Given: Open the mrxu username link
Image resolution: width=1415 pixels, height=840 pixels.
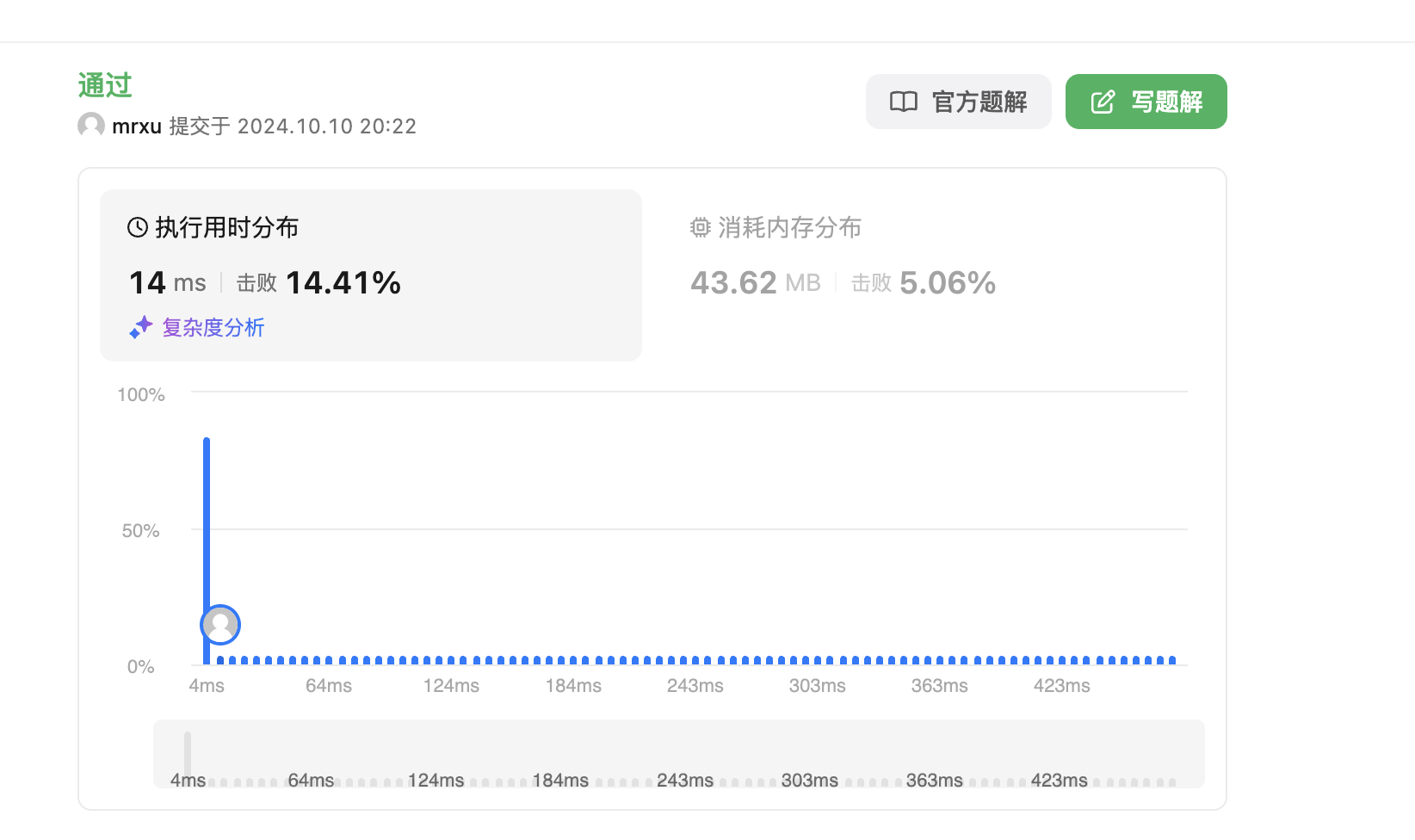Looking at the screenshot, I should click(x=137, y=127).
